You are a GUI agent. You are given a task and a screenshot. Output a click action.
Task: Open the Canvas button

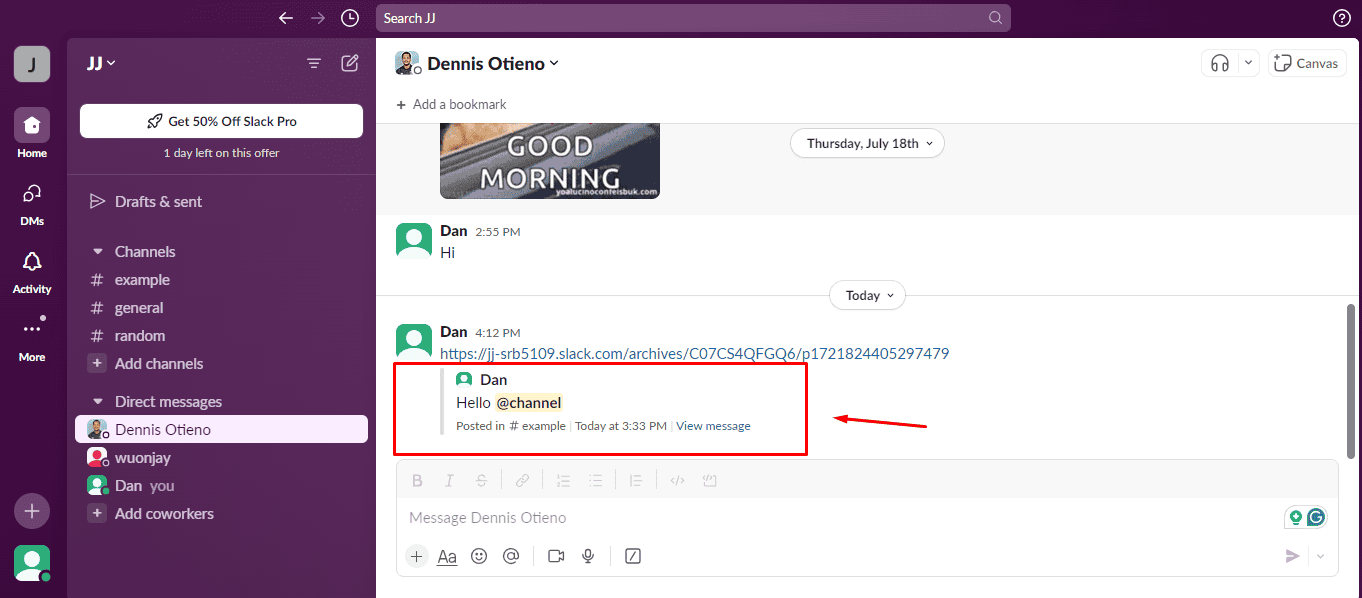click(x=1307, y=63)
